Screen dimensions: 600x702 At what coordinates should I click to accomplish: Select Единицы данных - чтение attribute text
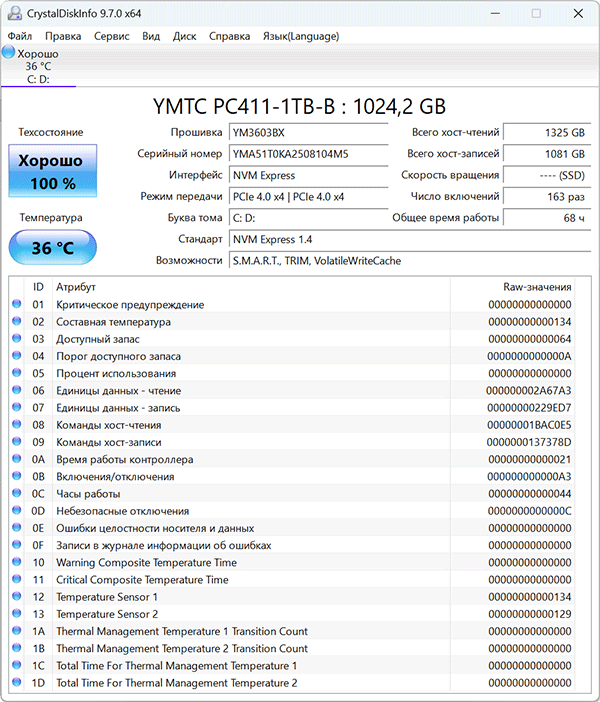point(119,391)
